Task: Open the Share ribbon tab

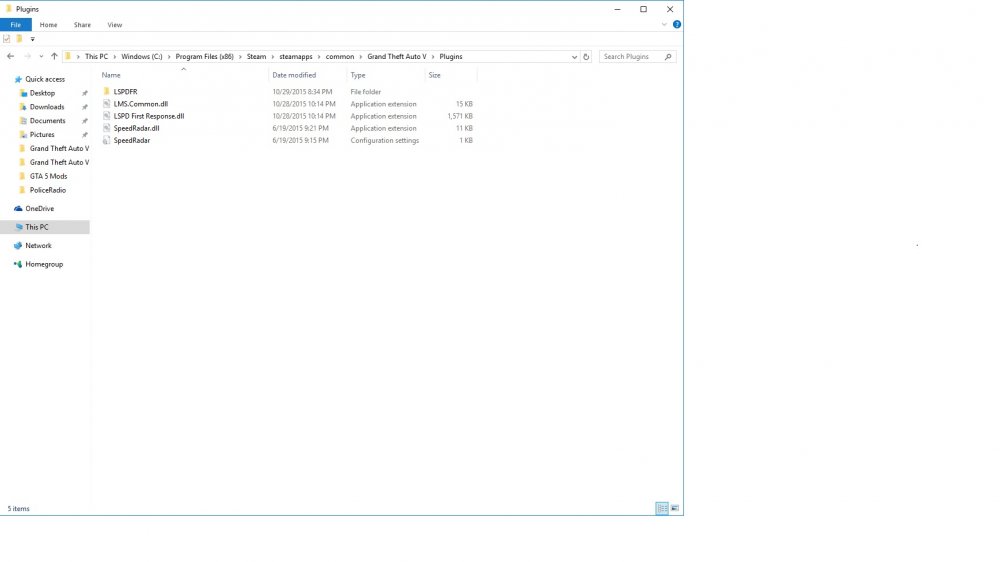Action: (x=82, y=25)
